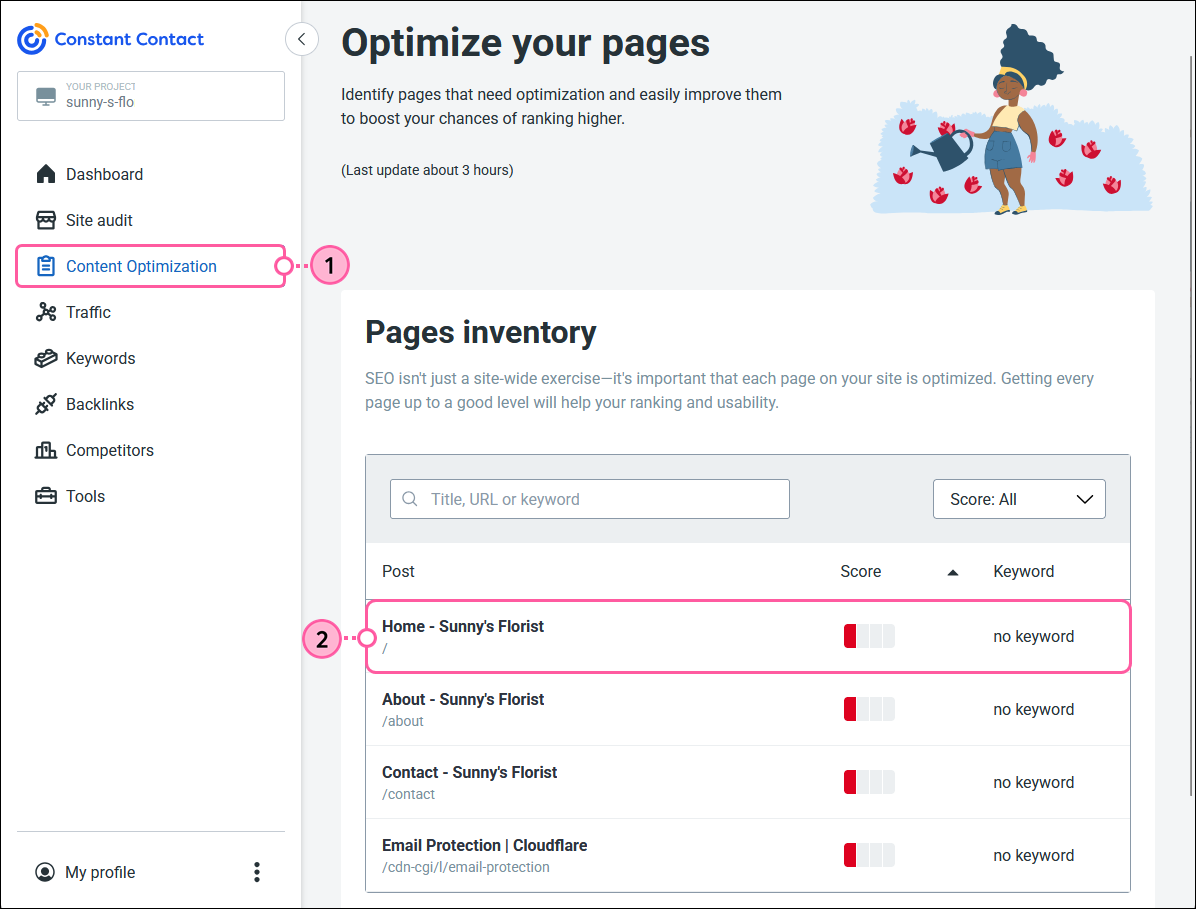The width and height of the screenshot is (1196, 909).
Task: Click the Post column header
Action: (x=398, y=571)
